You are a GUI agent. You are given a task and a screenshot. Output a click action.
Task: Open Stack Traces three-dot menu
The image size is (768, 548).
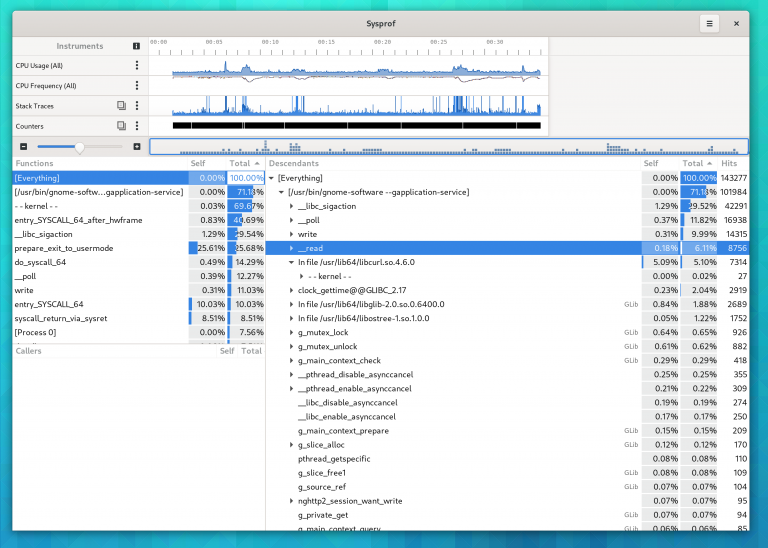click(137, 105)
